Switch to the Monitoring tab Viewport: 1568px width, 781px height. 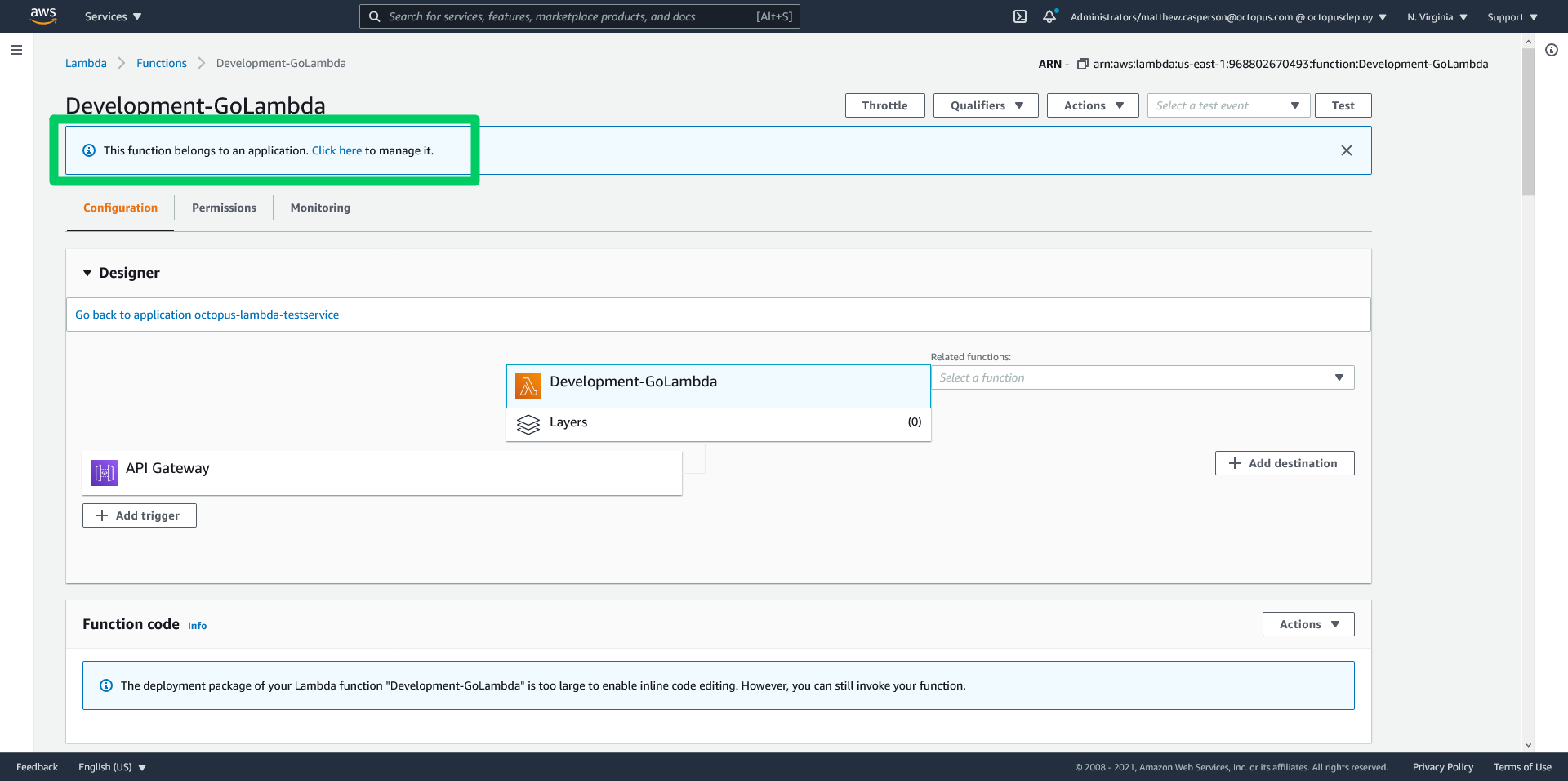pyautogui.click(x=320, y=208)
